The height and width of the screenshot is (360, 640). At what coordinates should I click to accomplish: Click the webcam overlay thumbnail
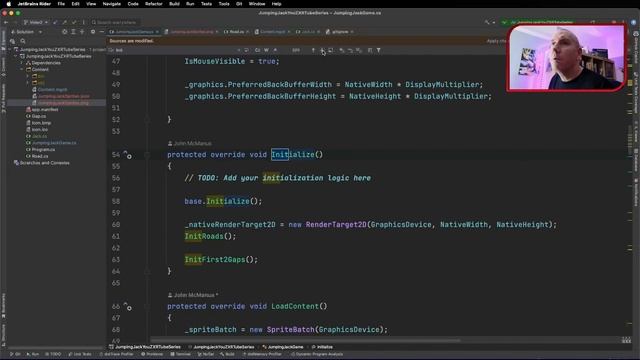[566, 58]
